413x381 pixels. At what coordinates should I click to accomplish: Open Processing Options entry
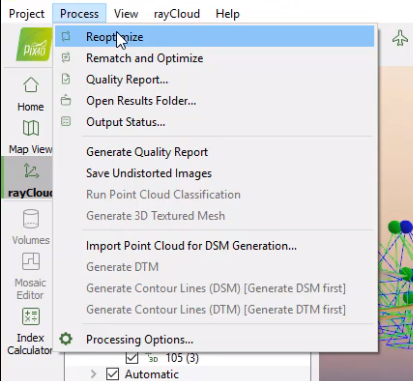click(215, 340)
